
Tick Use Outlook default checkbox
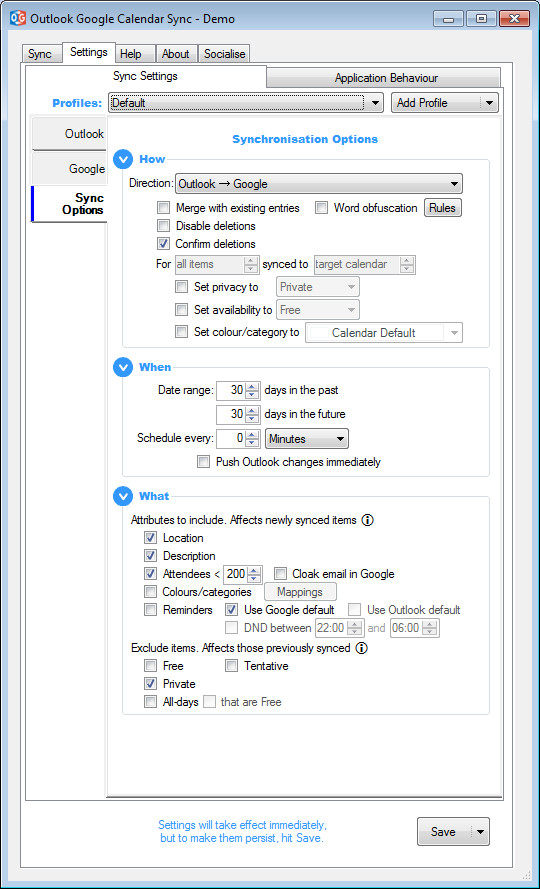tap(355, 611)
